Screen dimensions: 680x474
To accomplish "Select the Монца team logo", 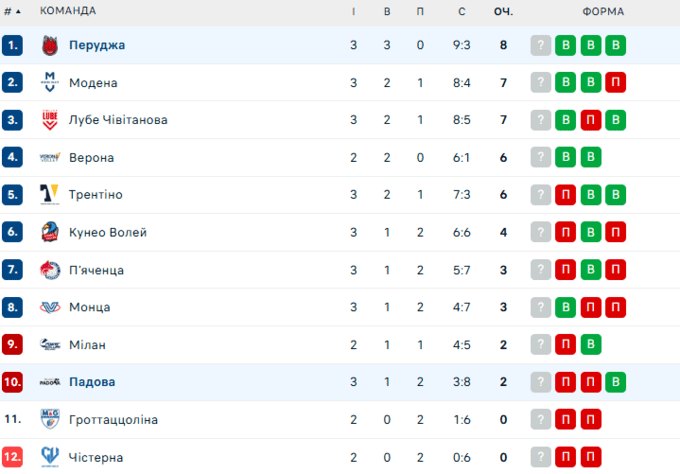I will [x=50, y=307].
